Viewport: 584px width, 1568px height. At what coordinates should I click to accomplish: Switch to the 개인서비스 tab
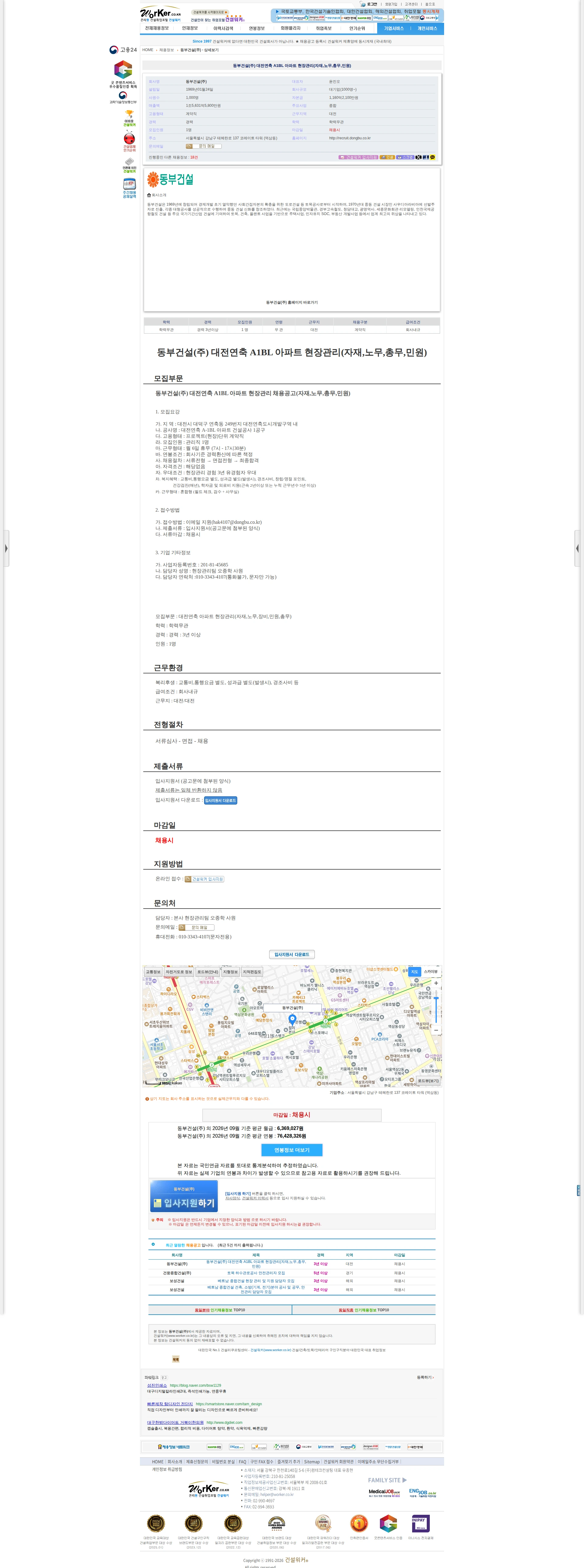point(427,29)
